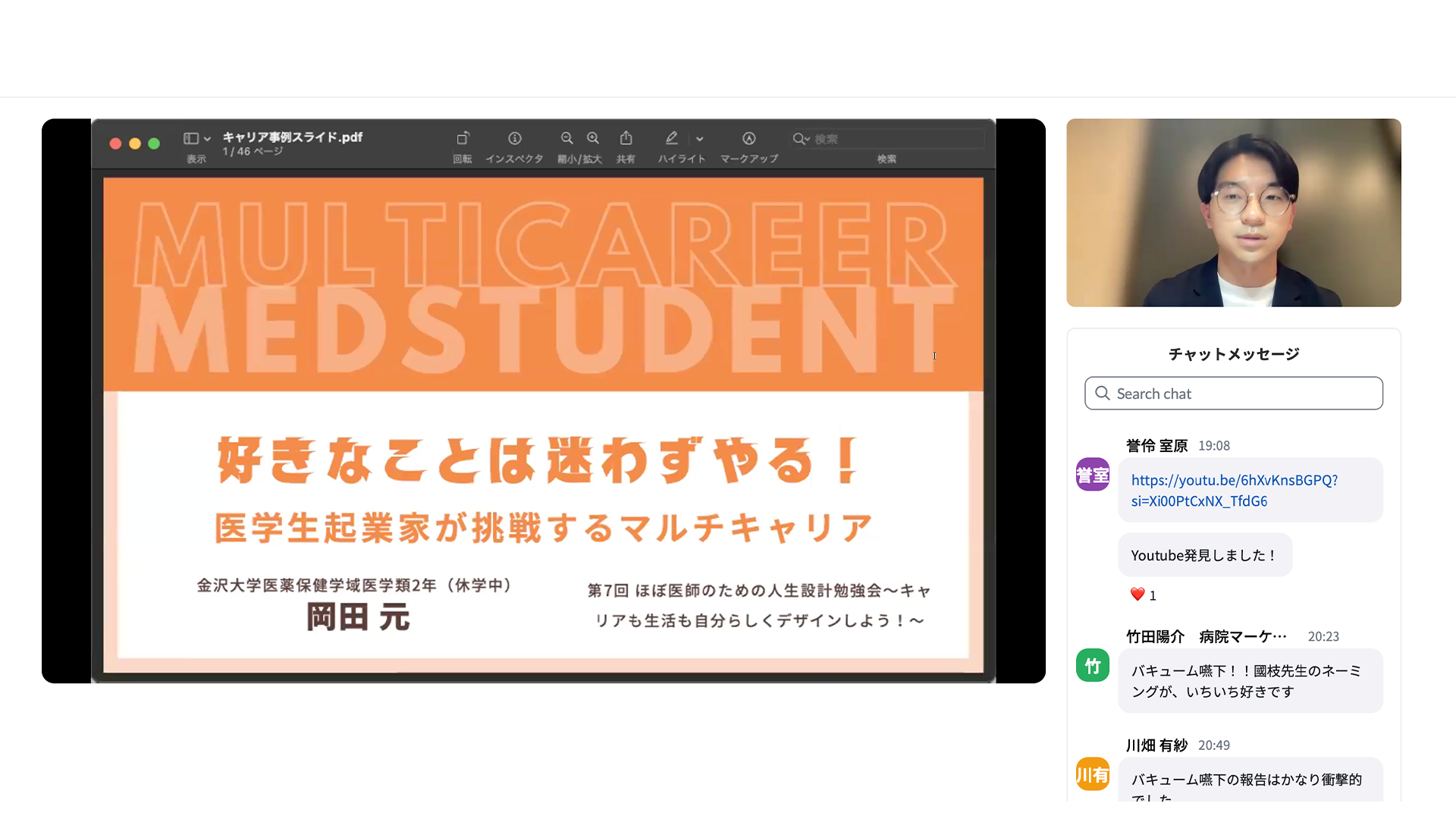
Task: Click the magnifier icon in Search chat
Action: tap(1103, 394)
